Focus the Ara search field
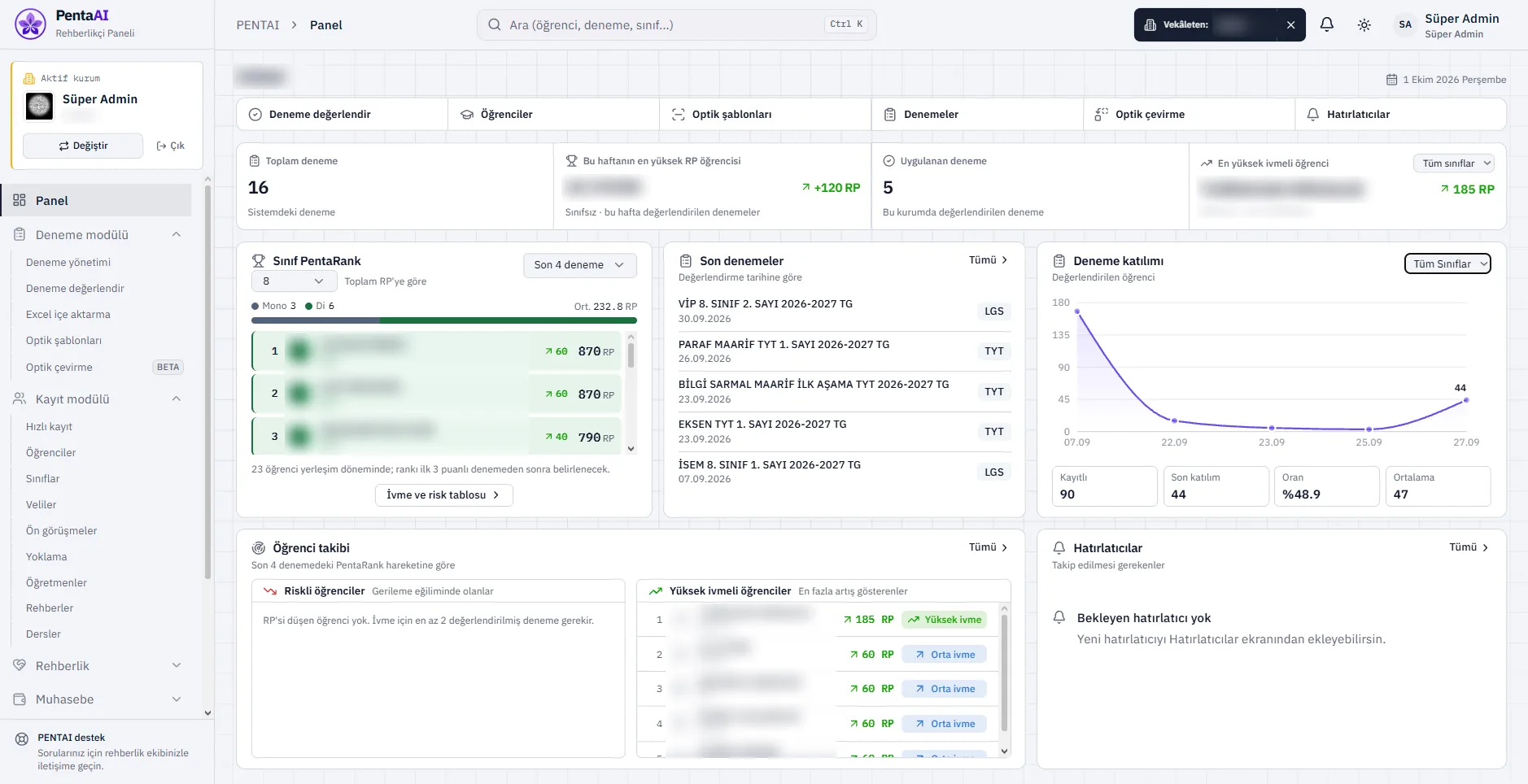Screen dimensions: 1528x784 (x=676, y=24)
